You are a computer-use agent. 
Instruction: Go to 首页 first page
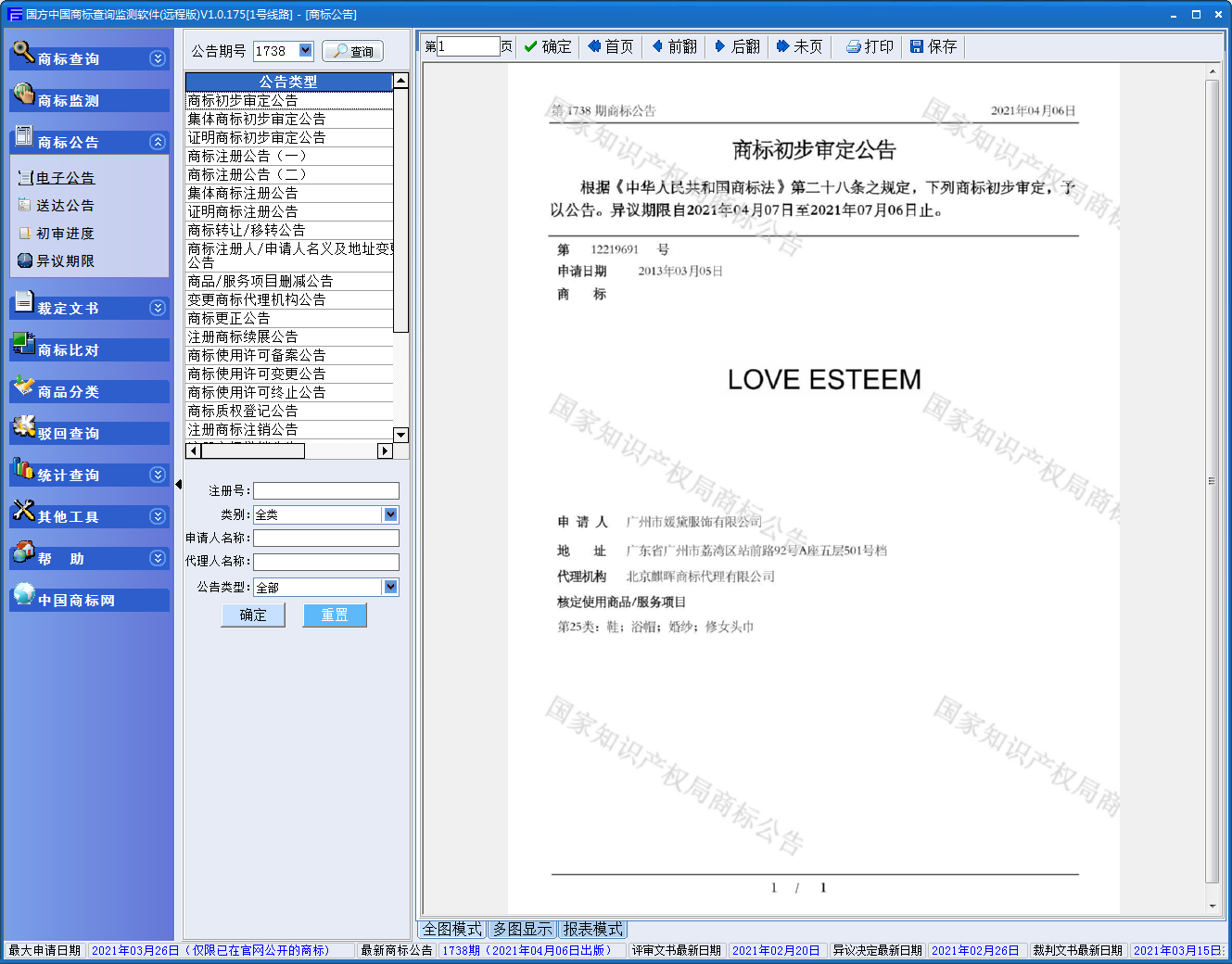611,47
